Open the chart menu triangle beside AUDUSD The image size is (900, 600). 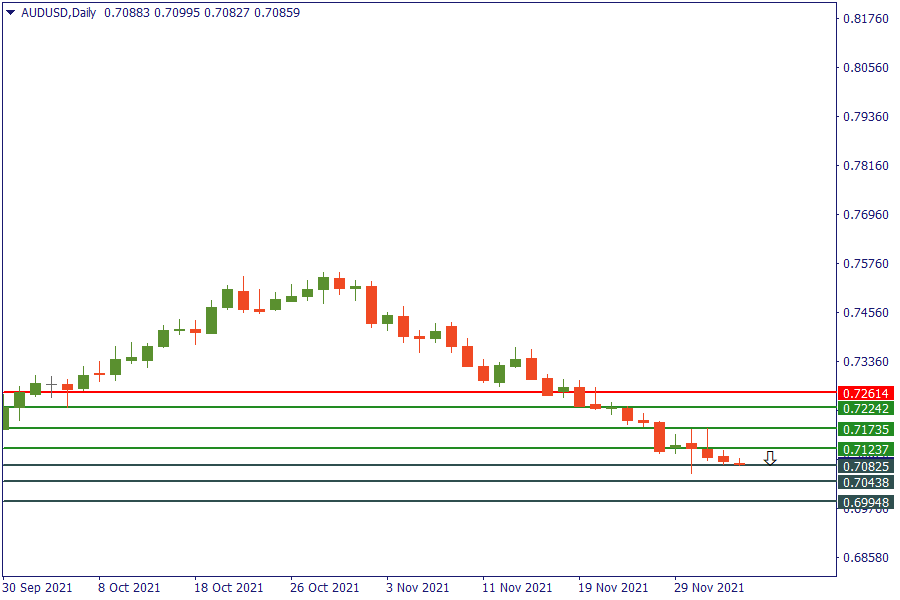tap(10, 12)
